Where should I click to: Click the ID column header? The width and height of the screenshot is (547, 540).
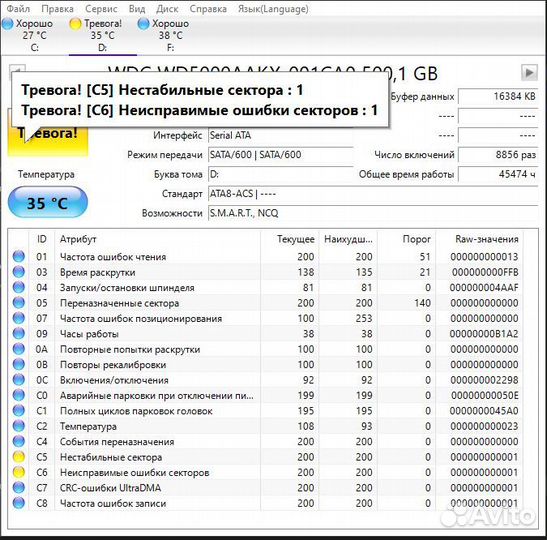(42, 239)
